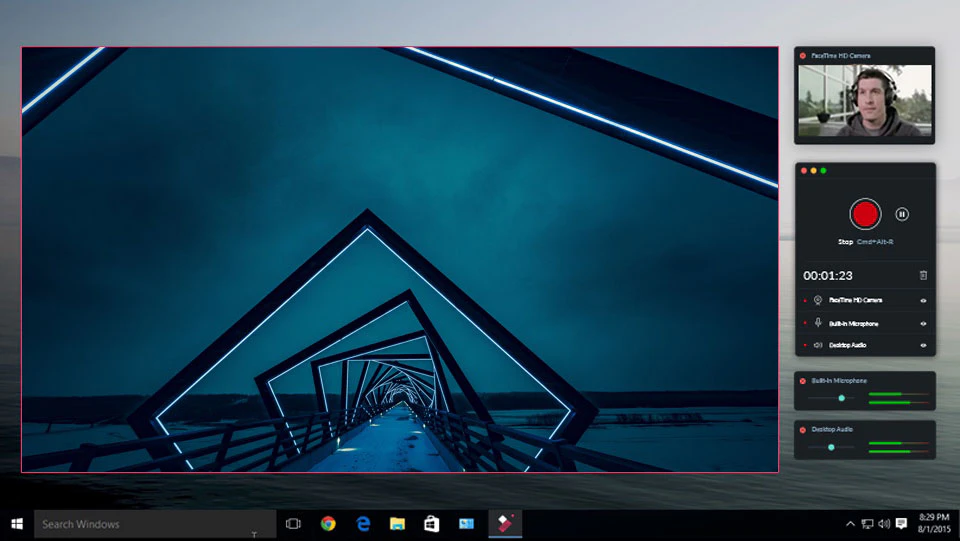Select the Desktop Audio source row text
Image resolution: width=960 pixels, height=541 pixels.
pos(847,345)
